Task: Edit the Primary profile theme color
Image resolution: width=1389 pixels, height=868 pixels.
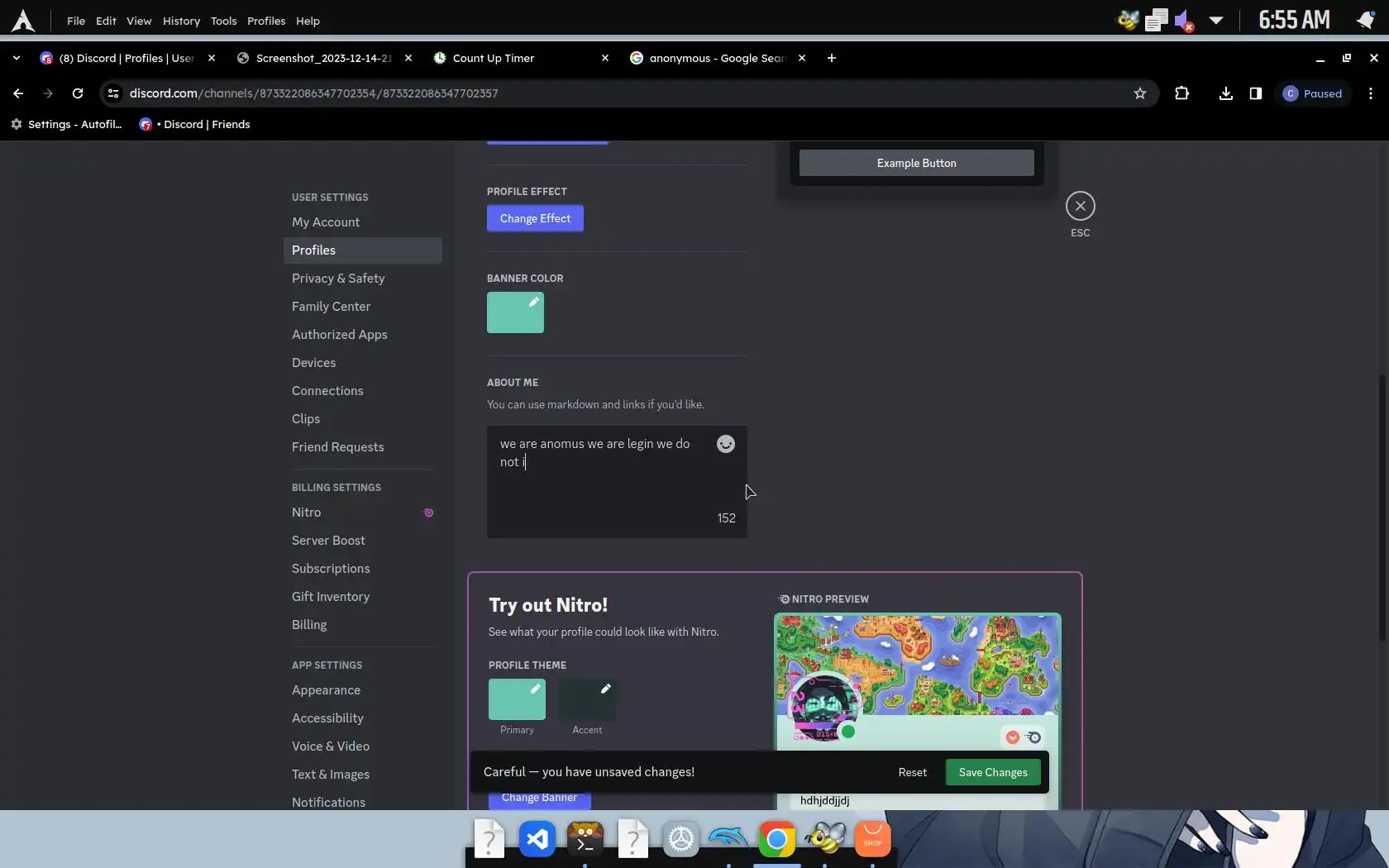Action: pyautogui.click(x=517, y=699)
